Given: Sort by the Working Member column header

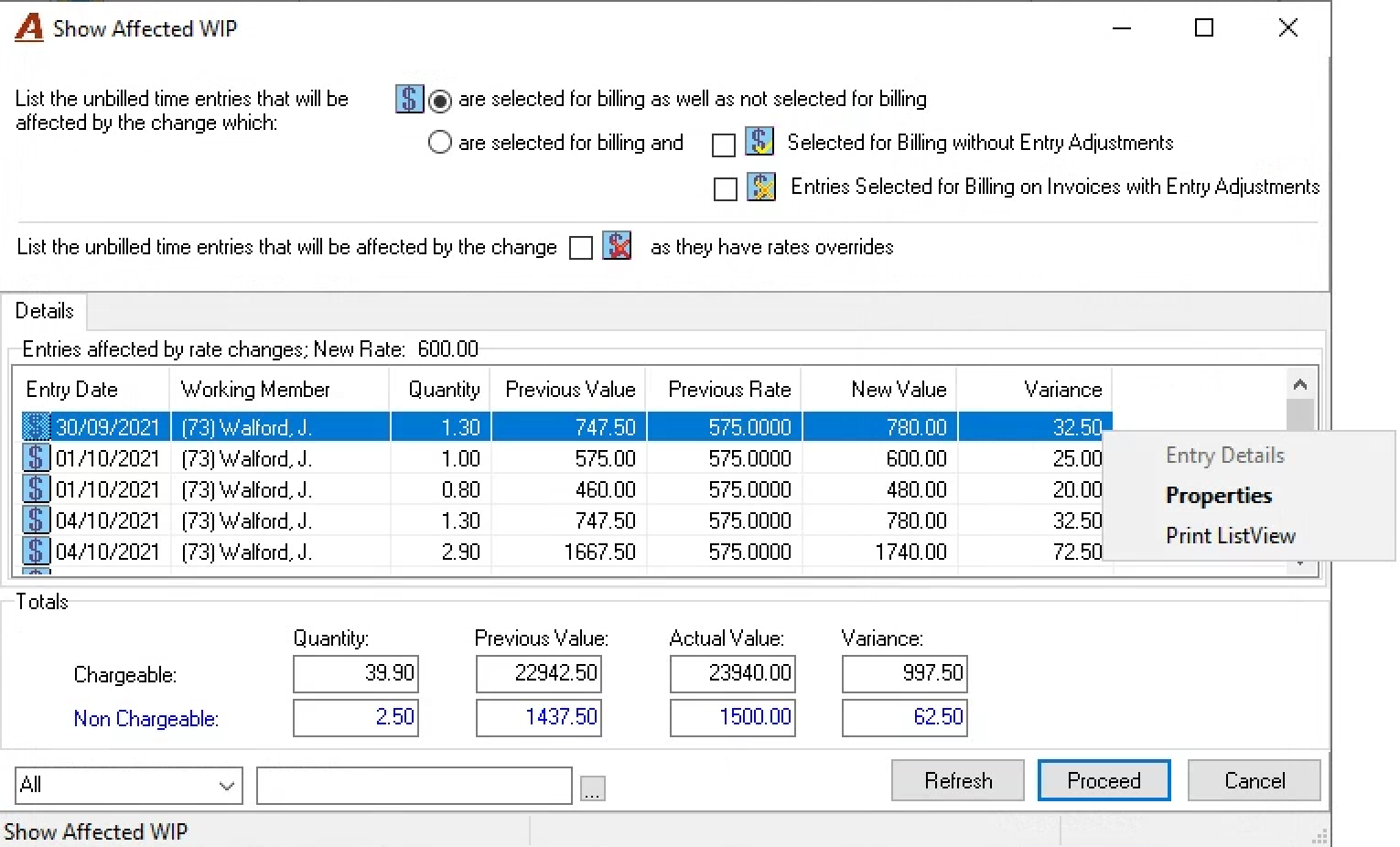Looking at the screenshot, I should 280,390.
